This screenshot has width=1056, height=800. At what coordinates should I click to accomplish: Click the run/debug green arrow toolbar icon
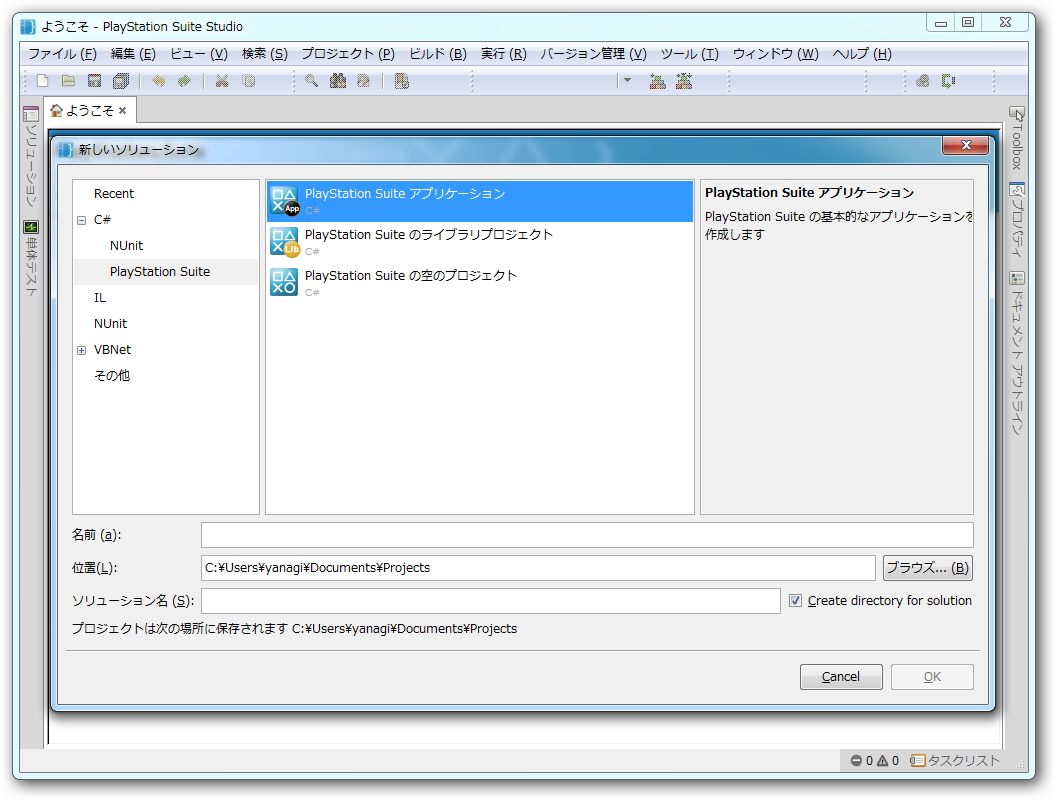point(186,81)
